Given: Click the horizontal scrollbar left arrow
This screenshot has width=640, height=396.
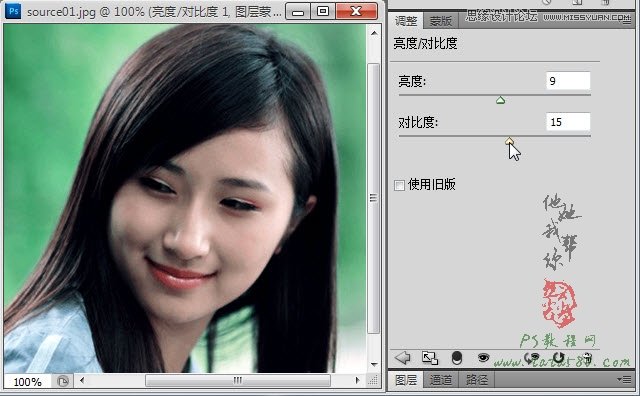Looking at the screenshot, I should (x=82, y=380).
